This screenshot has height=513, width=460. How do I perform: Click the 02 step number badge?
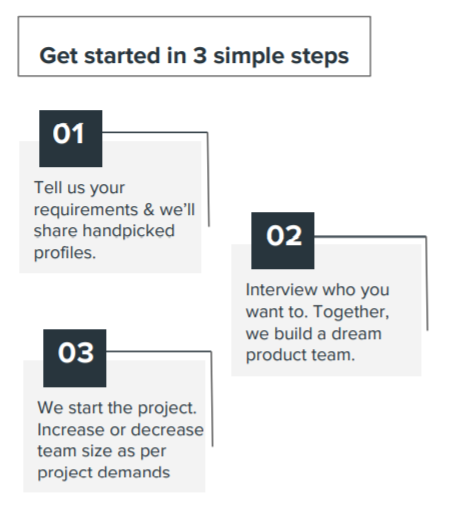[x=283, y=240]
